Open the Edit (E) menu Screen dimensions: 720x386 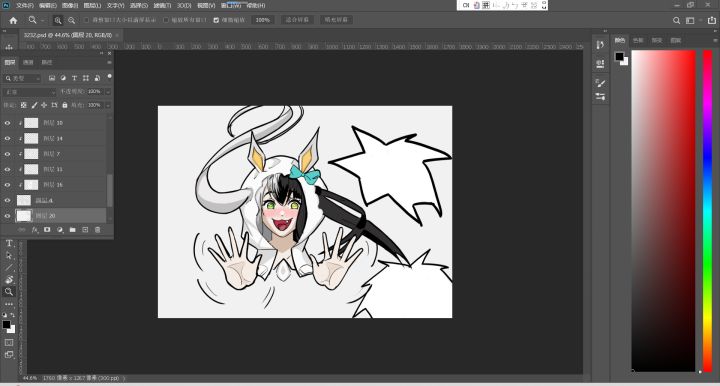pyautogui.click(x=48, y=6)
